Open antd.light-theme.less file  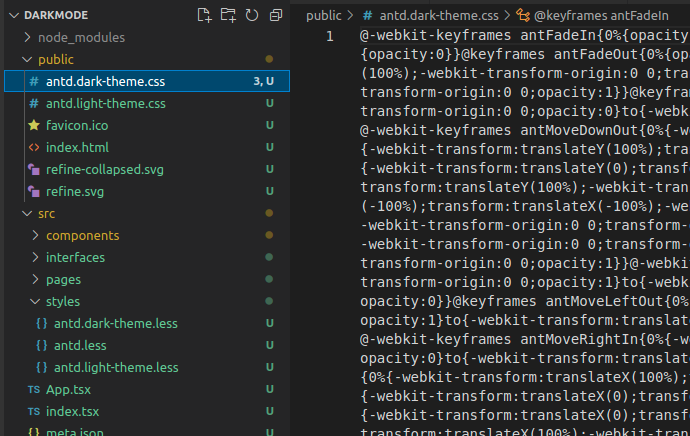click(x=147, y=367)
